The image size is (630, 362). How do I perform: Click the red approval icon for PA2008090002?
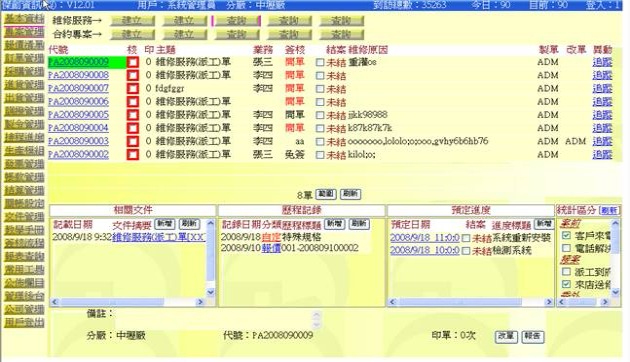(133, 155)
